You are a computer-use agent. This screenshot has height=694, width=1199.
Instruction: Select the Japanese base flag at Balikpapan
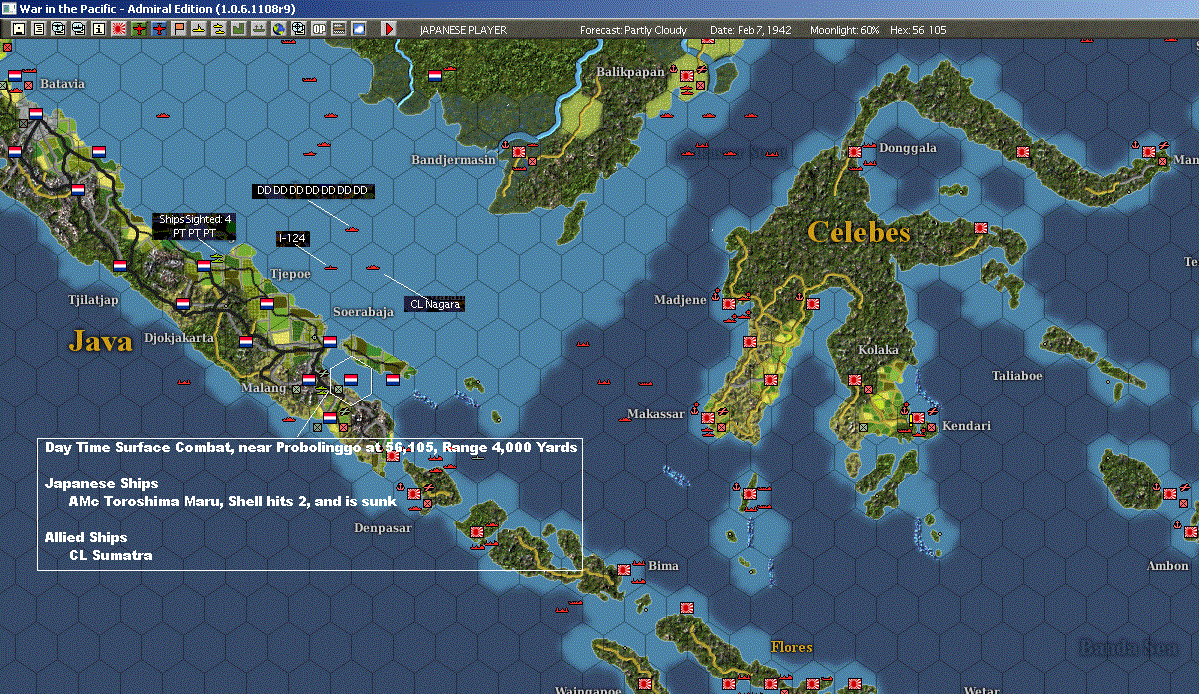point(687,76)
